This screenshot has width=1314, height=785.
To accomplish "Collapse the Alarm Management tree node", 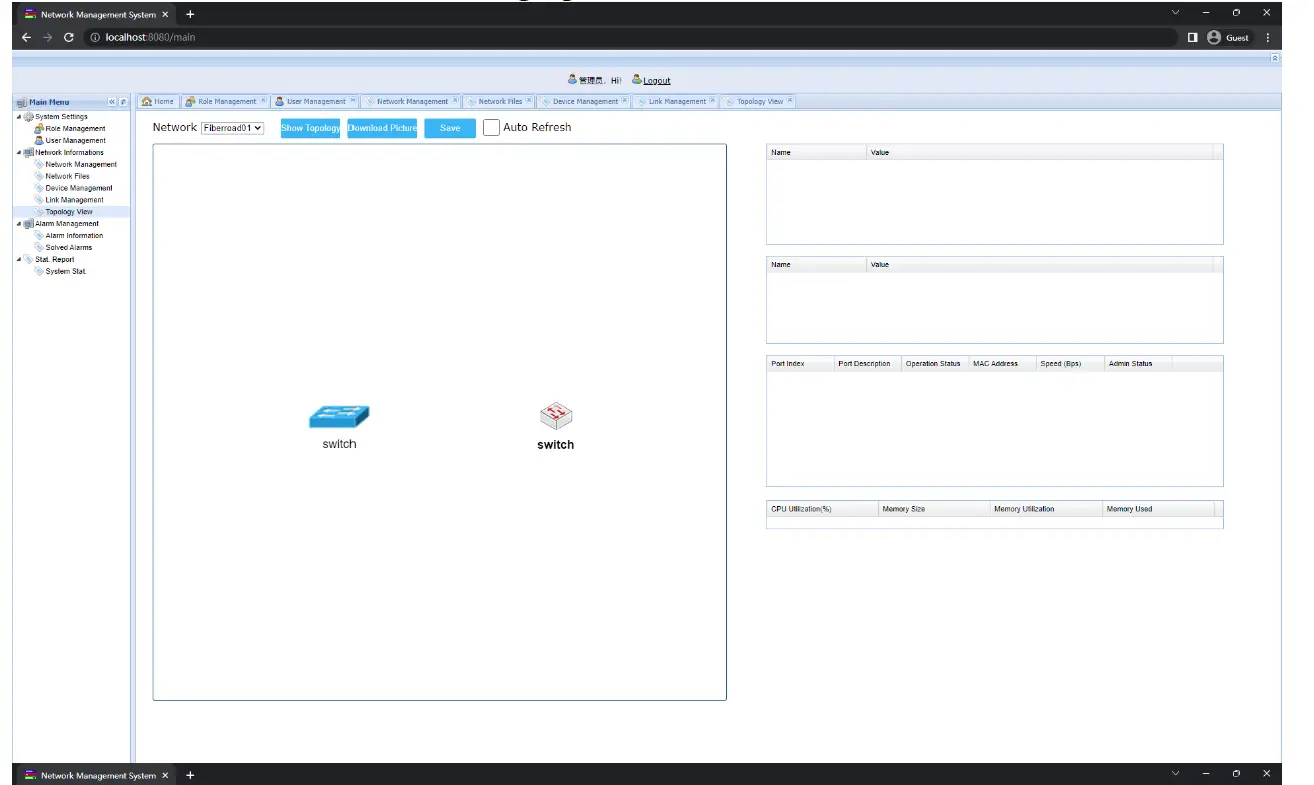I will tap(19, 223).
